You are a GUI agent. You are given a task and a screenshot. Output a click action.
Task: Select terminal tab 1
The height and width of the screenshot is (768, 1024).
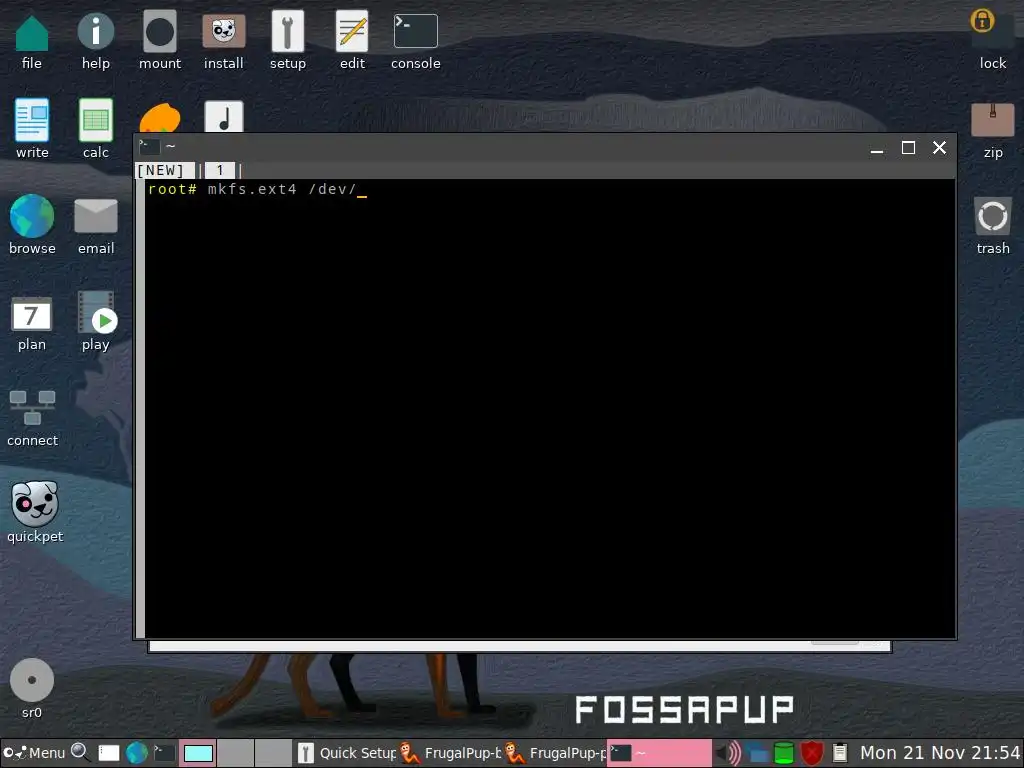click(220, 170)
